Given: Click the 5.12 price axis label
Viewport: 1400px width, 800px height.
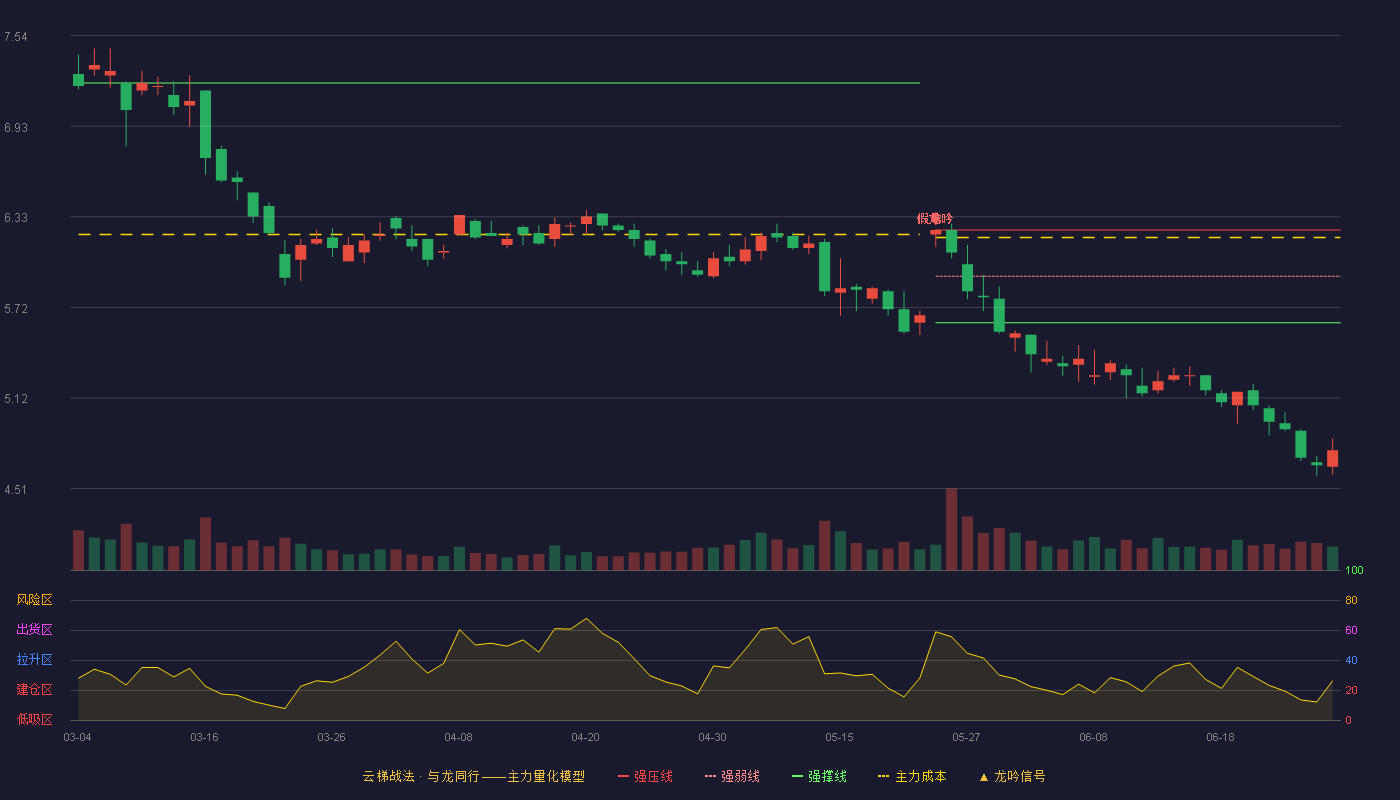Looking at the screenshot, I should pos(16,399).
